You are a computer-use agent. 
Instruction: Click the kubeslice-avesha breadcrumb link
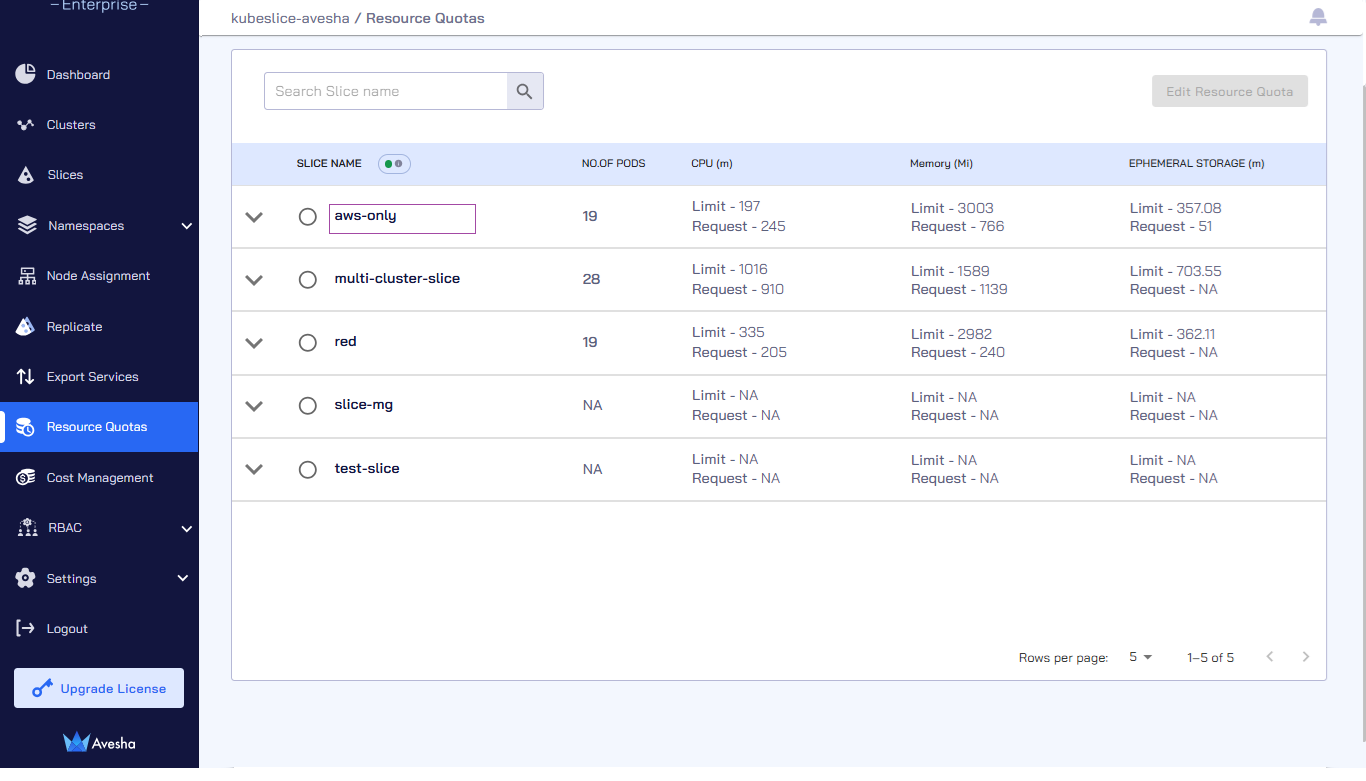point(290,18)
